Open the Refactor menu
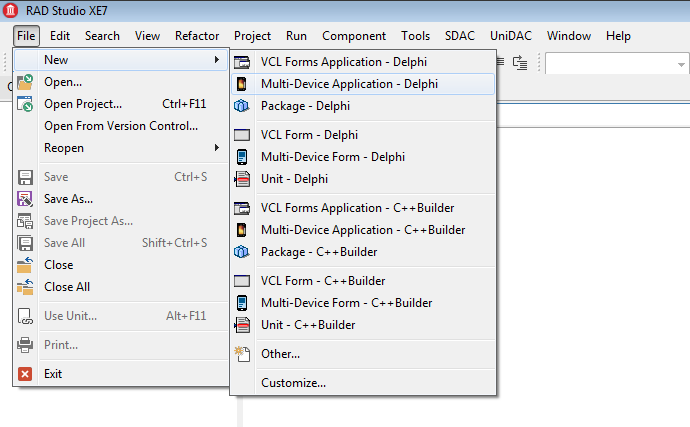 point(197,36)
